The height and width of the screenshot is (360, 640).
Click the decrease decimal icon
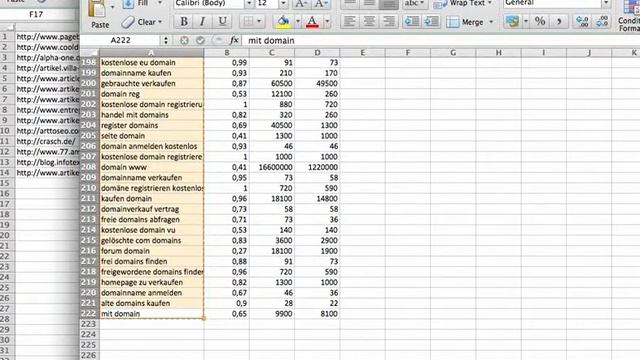[602, 21]
